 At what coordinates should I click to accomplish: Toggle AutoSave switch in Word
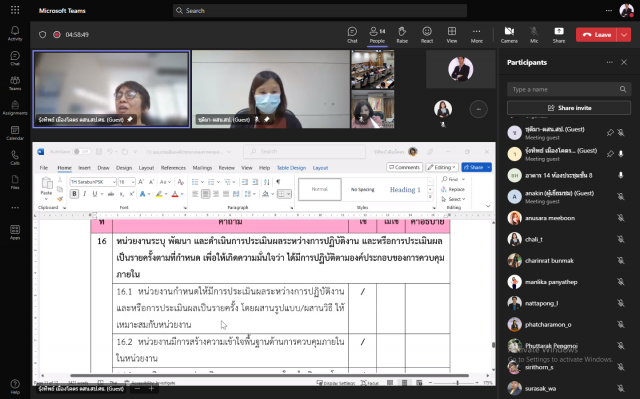82,151
